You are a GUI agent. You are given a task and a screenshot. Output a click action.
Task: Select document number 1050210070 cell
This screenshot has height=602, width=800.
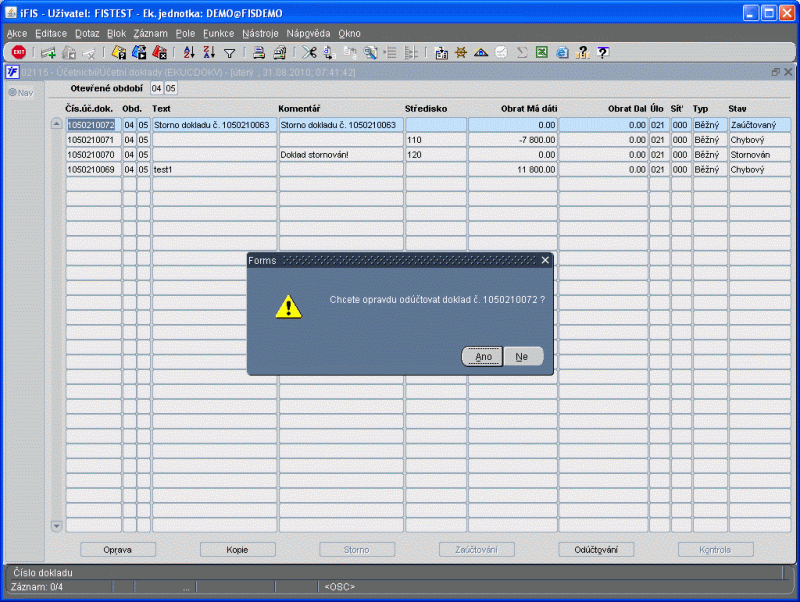pos(93,155)
